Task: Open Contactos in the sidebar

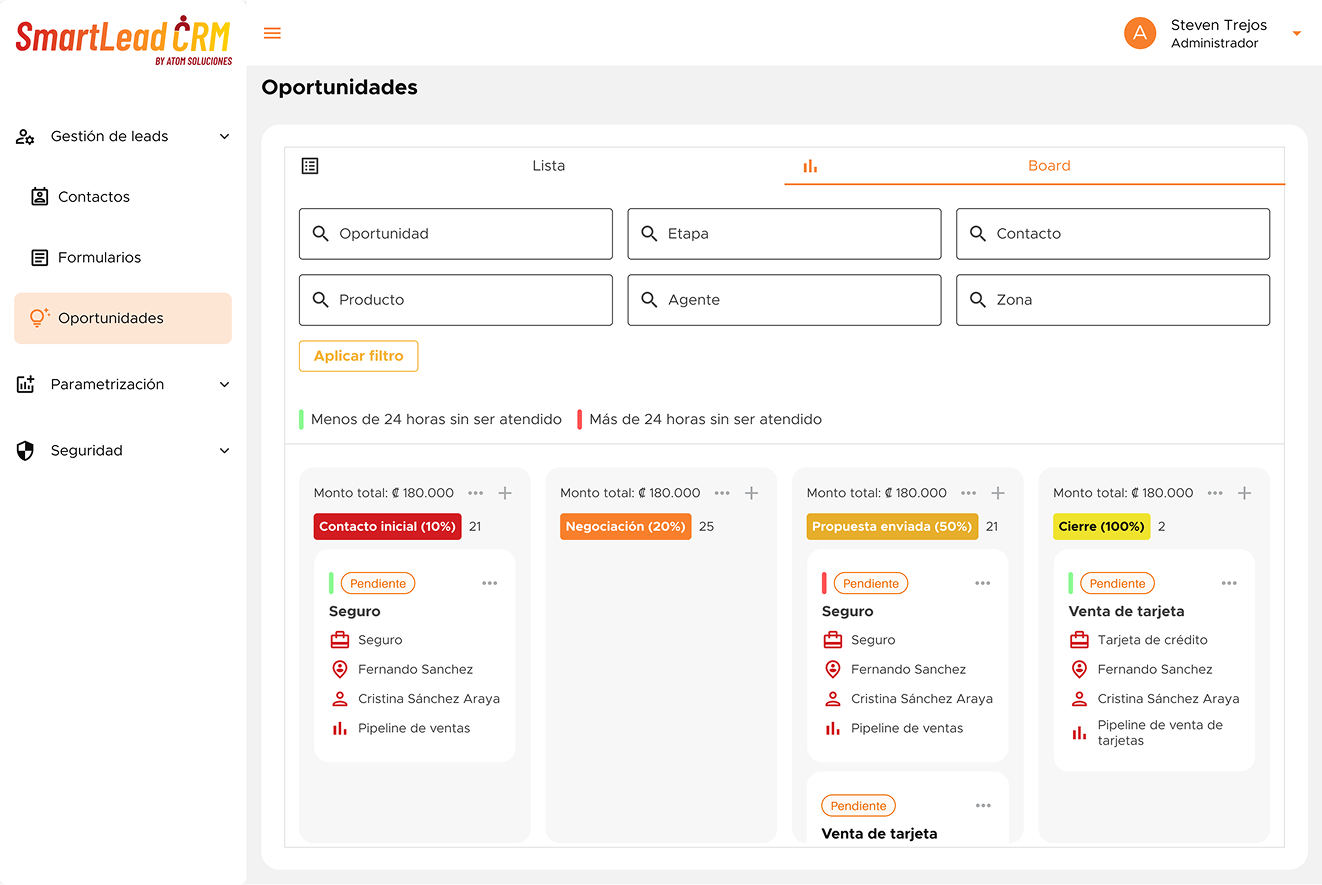Action: pyautogui.click(x=94, y=197)
